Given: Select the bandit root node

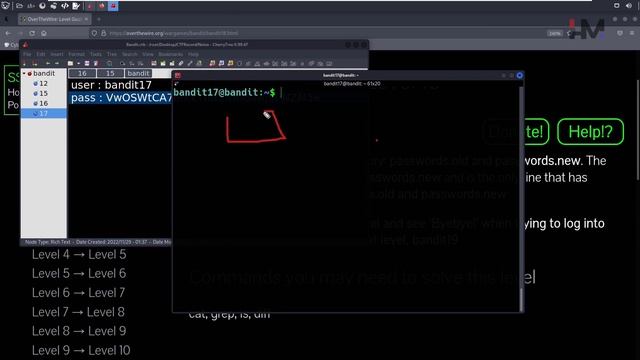Looking at the screenshot, I should [44, 73].
